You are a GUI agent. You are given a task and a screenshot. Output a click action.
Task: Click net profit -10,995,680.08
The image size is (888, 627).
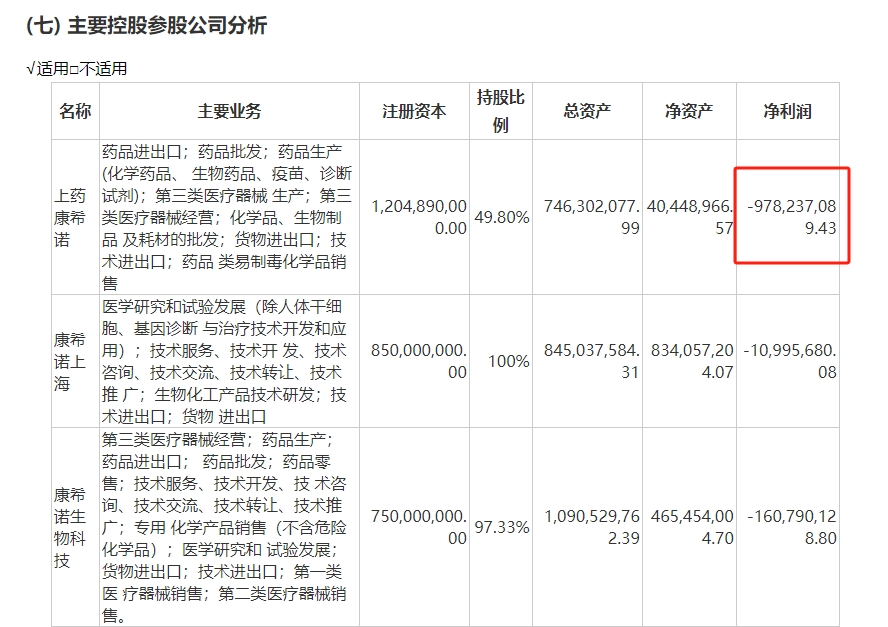tap(790, 361)
